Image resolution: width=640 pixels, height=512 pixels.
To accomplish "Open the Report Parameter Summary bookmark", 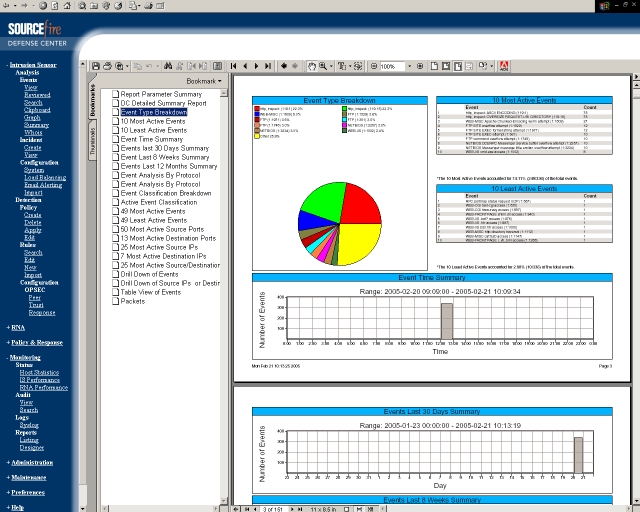I will click(x=161, y=94).
